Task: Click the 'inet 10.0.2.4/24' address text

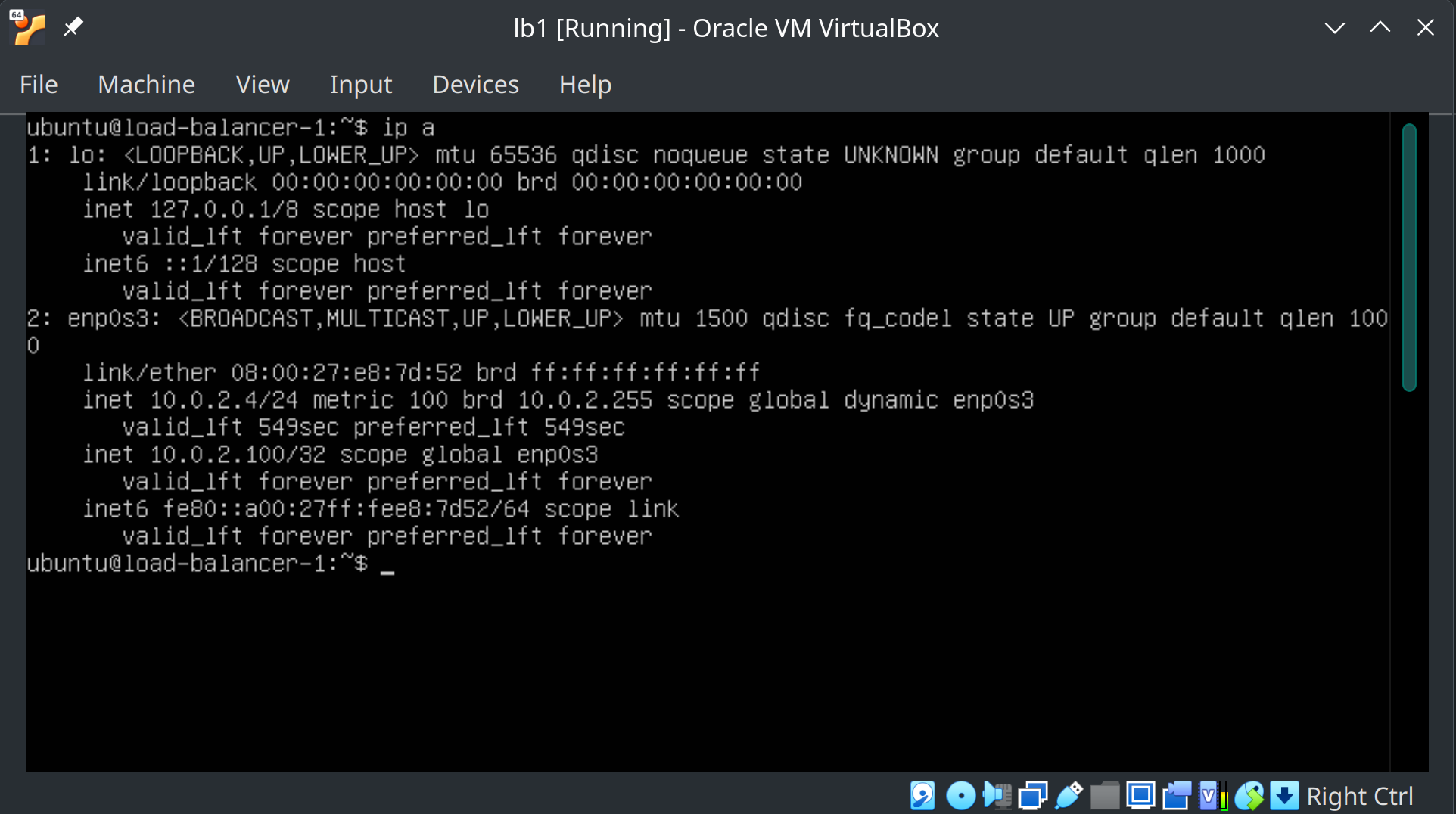Action: click(191, 400)
